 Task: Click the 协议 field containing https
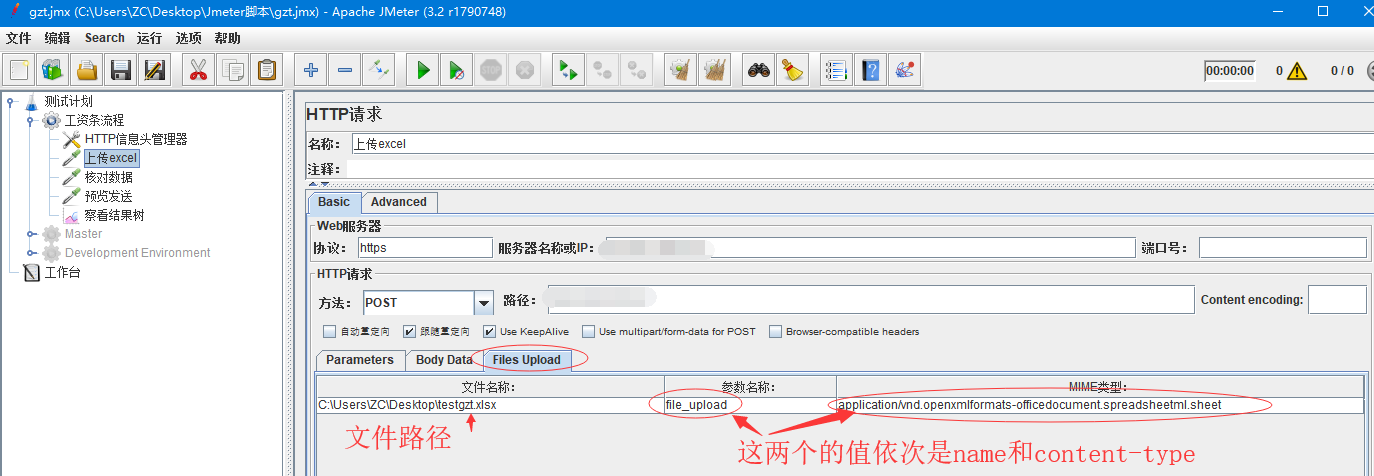click(425, 248)
